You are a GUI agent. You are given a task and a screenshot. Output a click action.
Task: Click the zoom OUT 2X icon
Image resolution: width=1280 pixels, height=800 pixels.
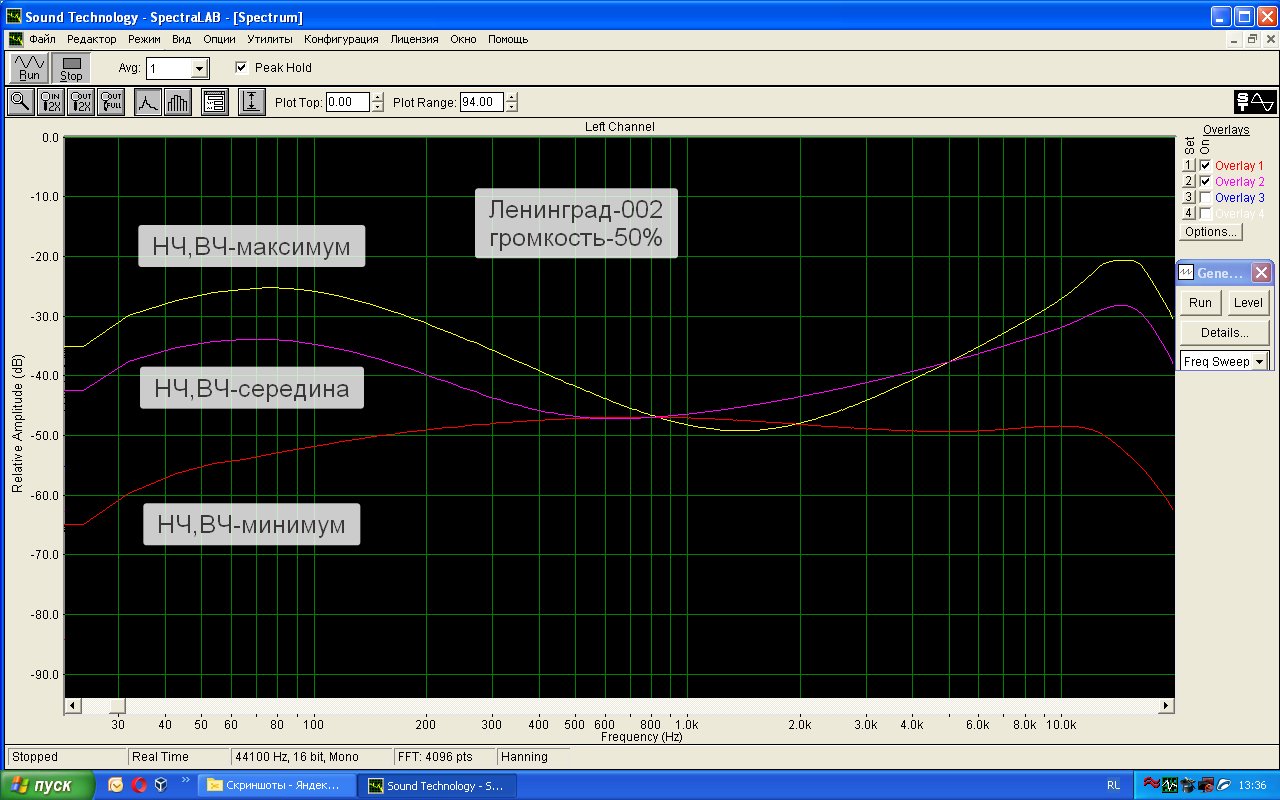click(x=81, y=102)
